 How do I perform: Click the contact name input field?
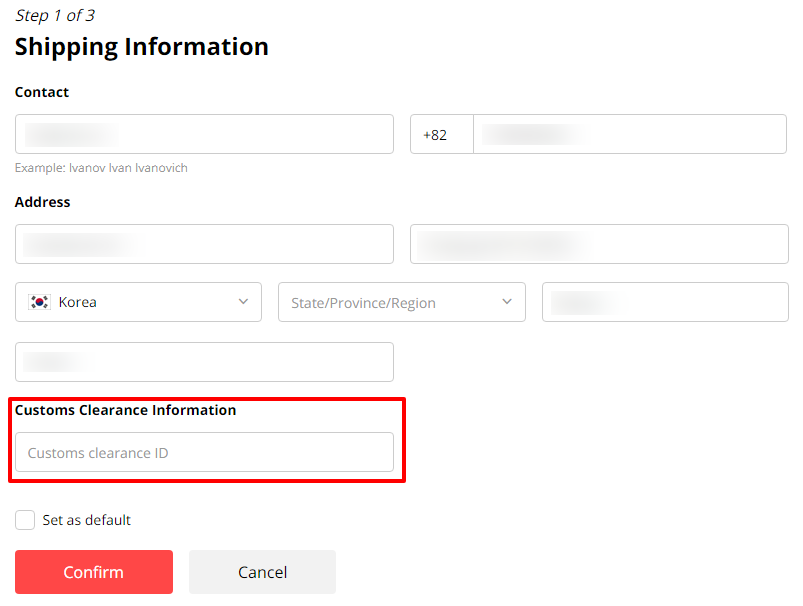click(204, 134)
